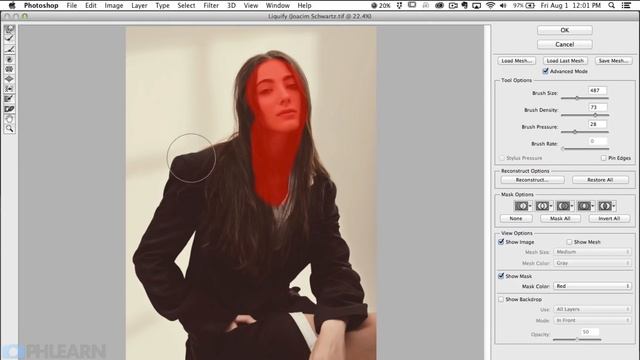640x360 pixels.
Task: Select the Smooth tool
Action: click(x=9, y=49)
